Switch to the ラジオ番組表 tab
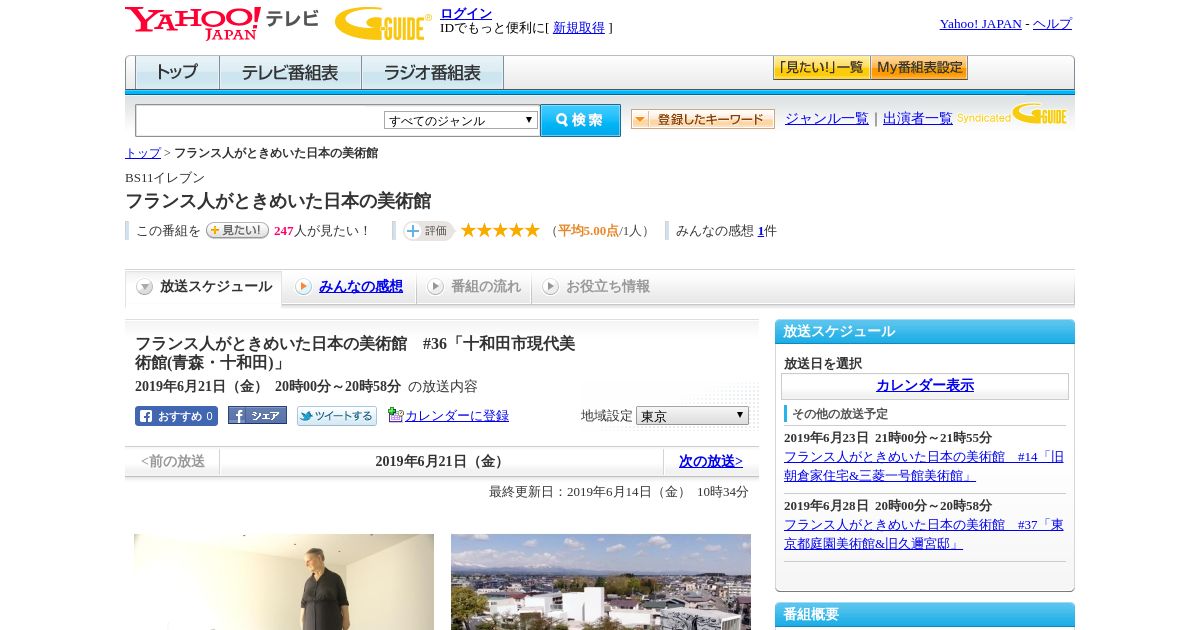This screenshot has width=1200, height=630. [x=432, y=73]
